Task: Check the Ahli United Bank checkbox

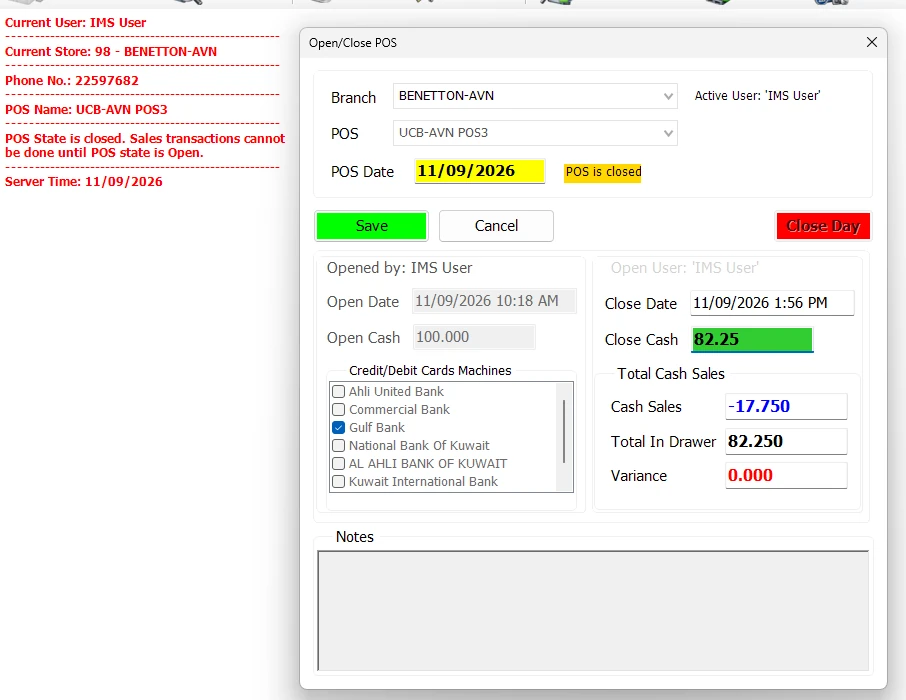Action: (339, 391)
